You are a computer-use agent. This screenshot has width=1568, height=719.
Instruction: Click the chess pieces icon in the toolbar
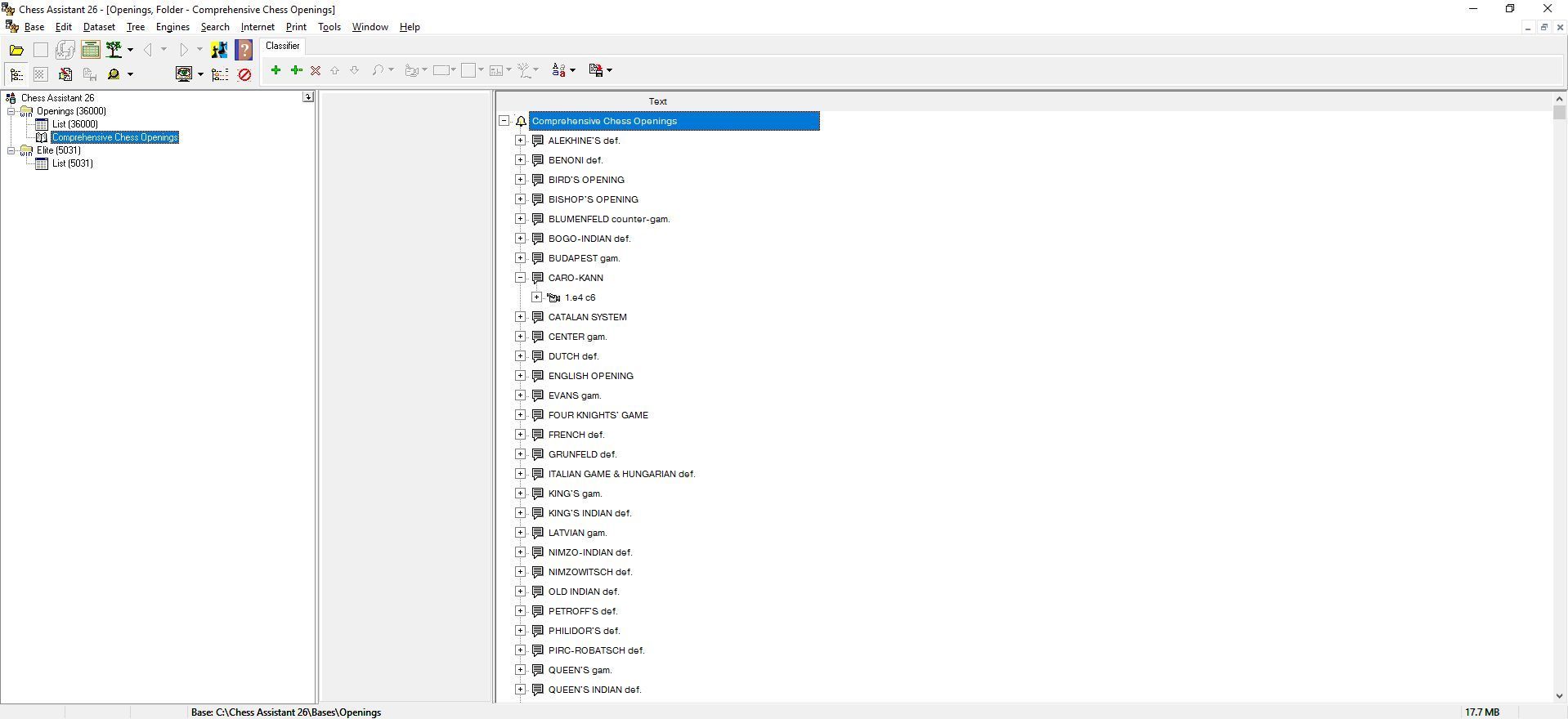click(x=219, y=50)
